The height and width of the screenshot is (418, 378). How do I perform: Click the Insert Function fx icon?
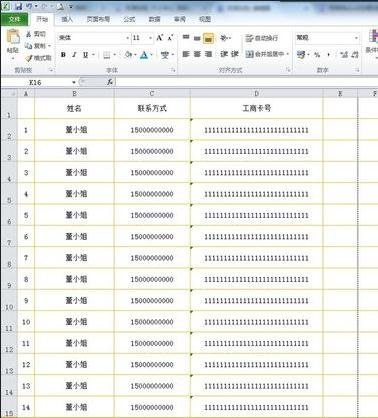110,82
